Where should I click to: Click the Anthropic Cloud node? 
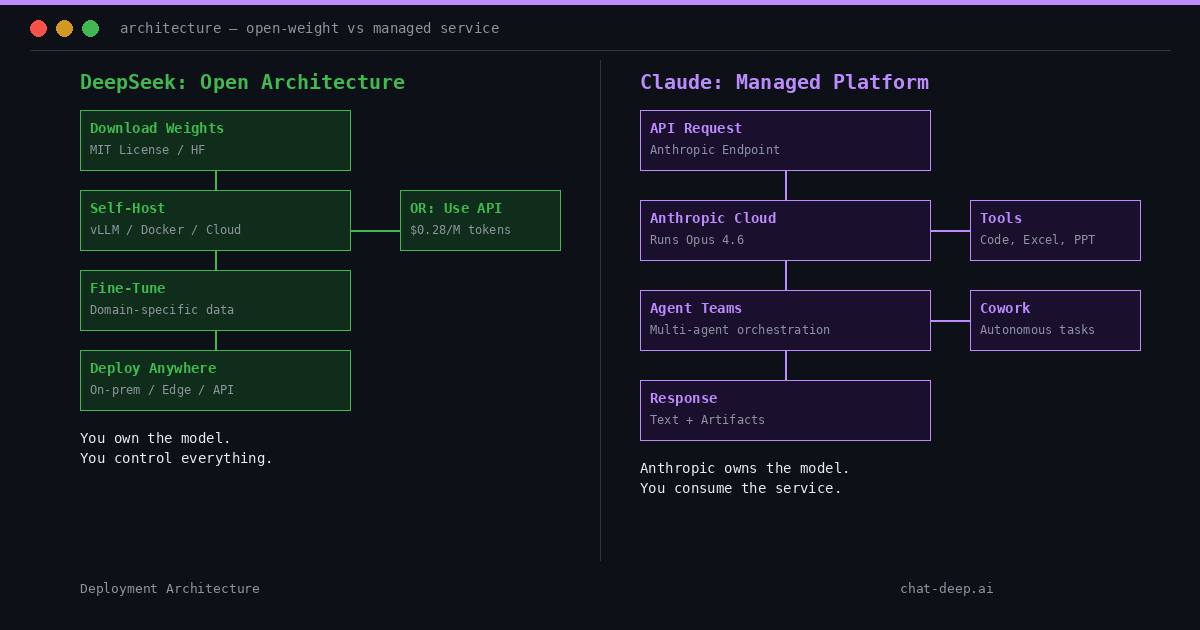pyautogui.click(x=785, y=230)
